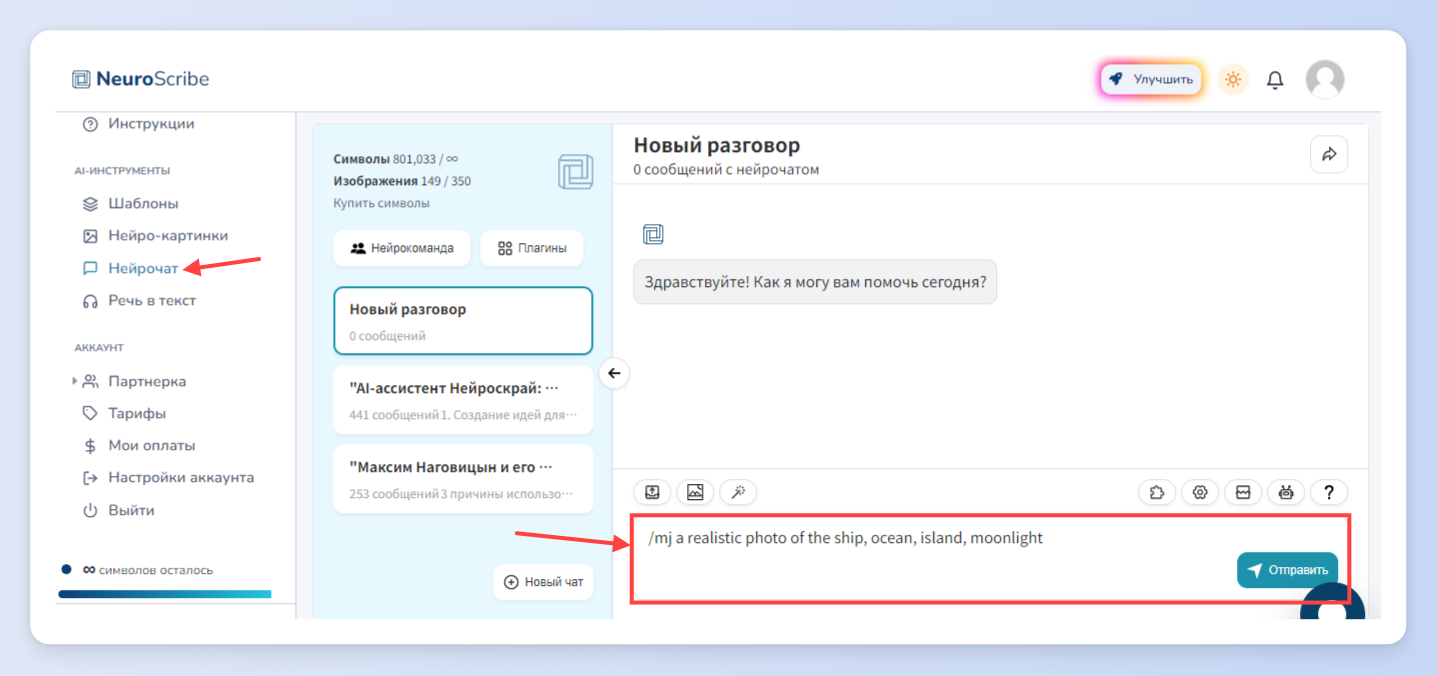The width and height of the screenshot is (1438, 676).
Task: Click the upload file icon above the prompt
Action: coord(652,492)
